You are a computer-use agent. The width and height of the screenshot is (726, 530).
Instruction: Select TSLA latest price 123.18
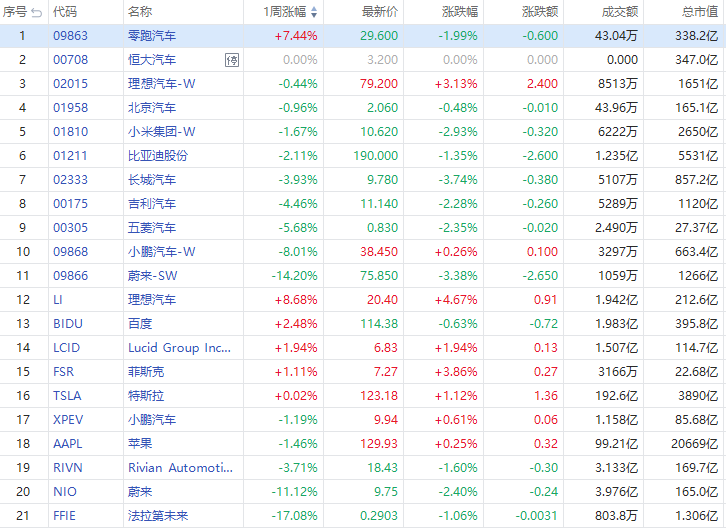click(379, 396)
